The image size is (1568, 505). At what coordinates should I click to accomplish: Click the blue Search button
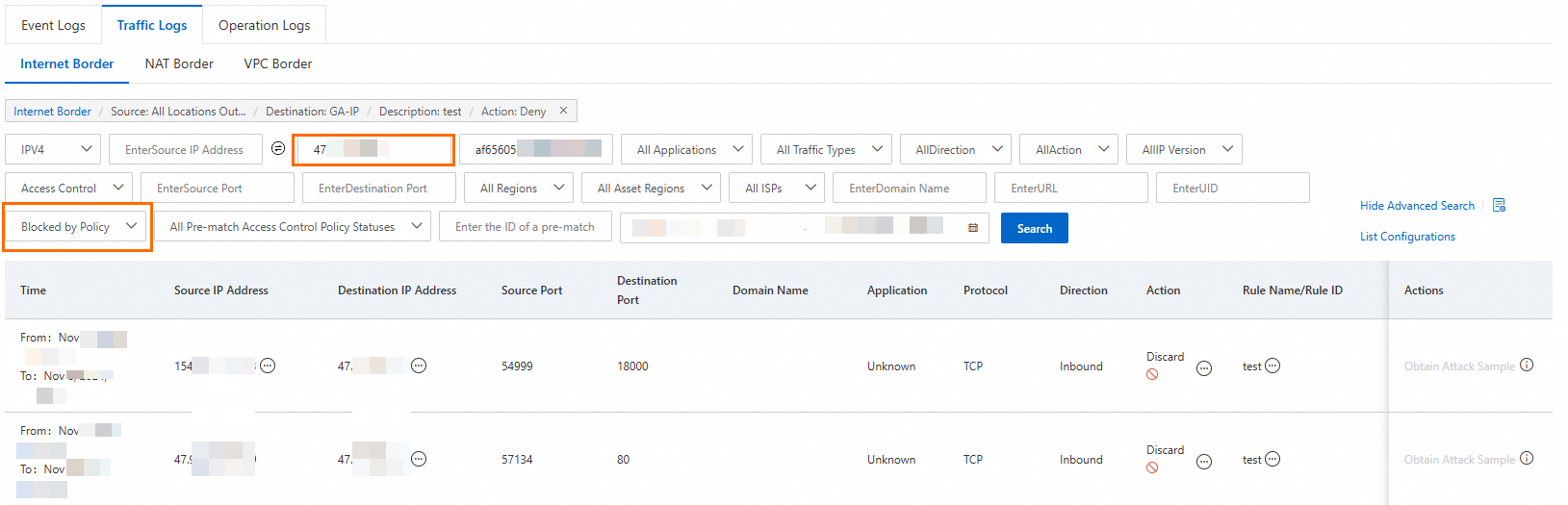pos(1035,228)
